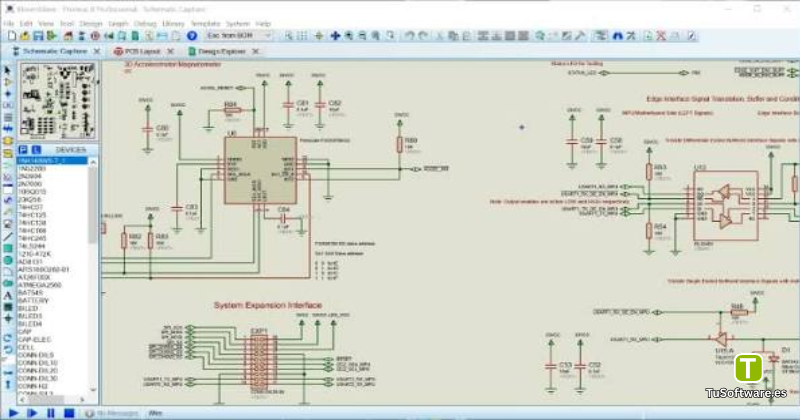
Task: Close the Schematic Capture tab
Action: point(97,51)
